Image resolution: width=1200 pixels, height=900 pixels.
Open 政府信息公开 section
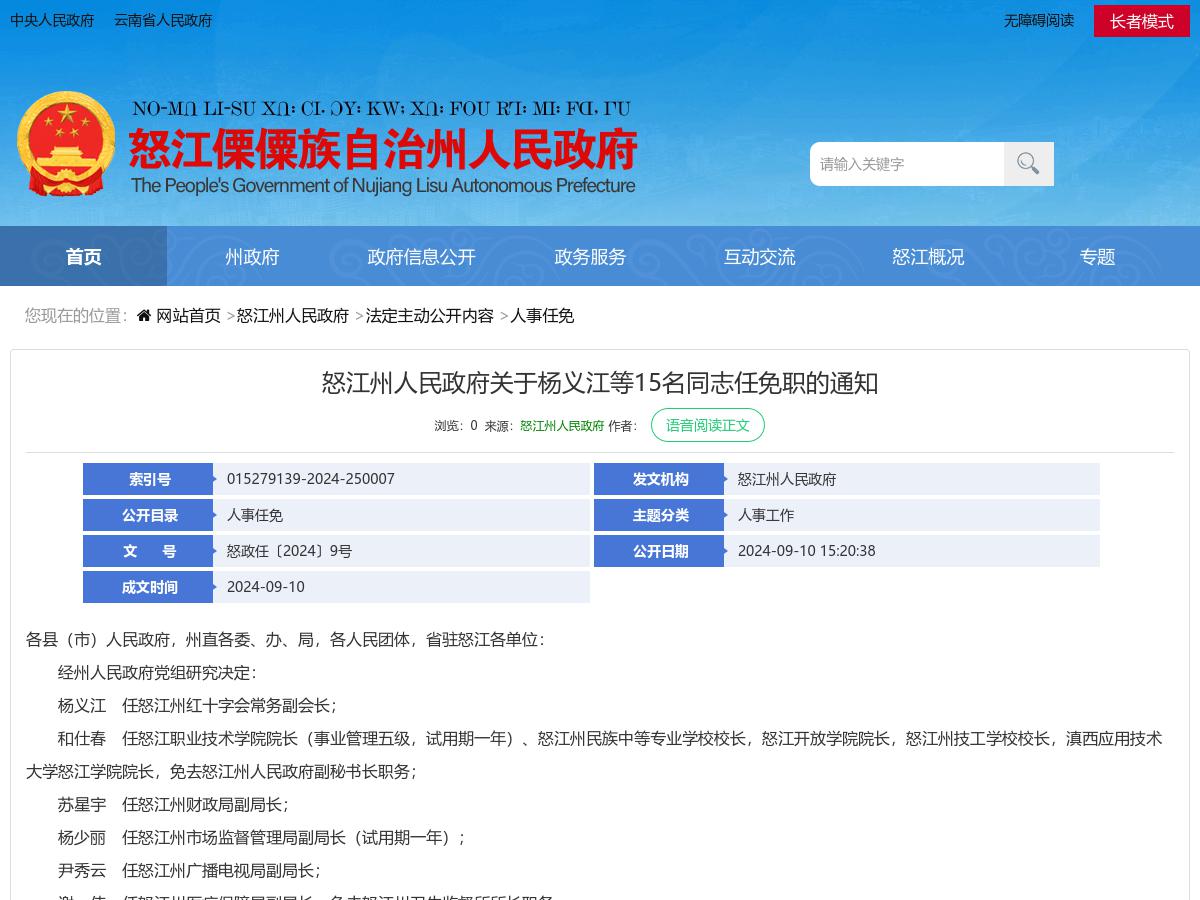(421, 256)
